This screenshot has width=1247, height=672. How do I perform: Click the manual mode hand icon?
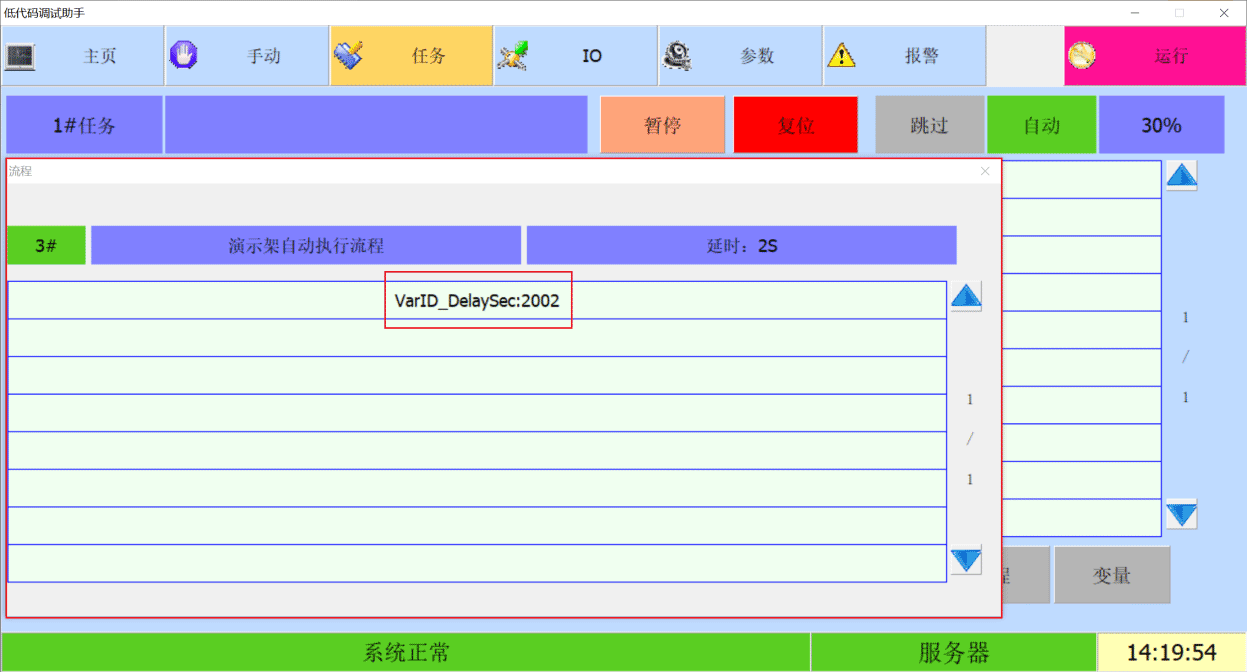(x=183, y=55)
